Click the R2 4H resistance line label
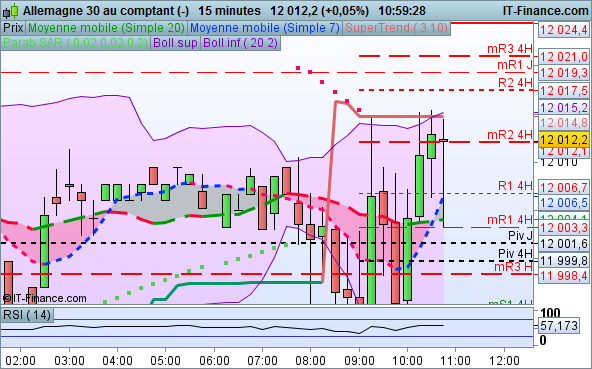This screenshot has height=369, width=592. [x=515, y=83]
